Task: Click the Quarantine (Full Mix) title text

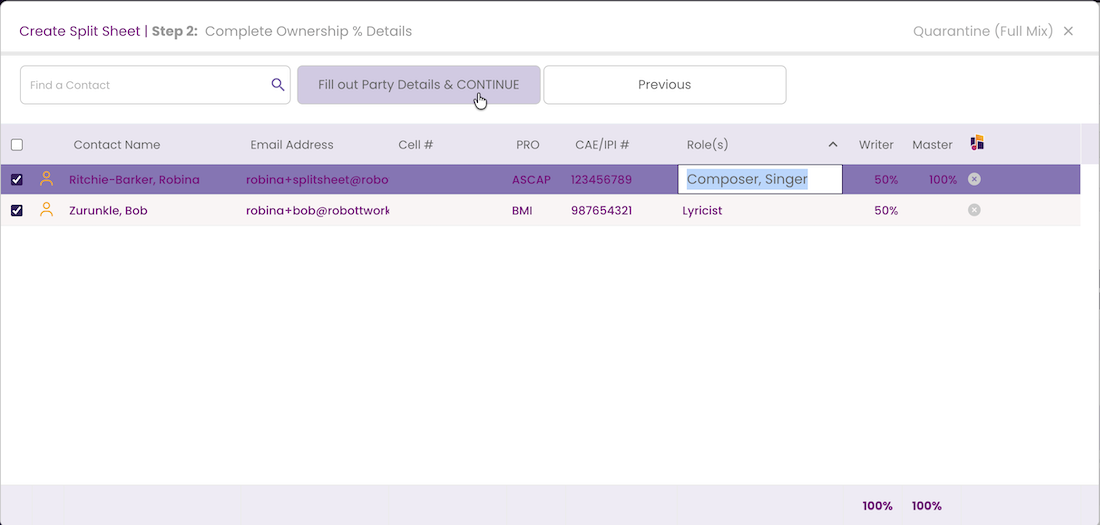Action: (983, 32)
